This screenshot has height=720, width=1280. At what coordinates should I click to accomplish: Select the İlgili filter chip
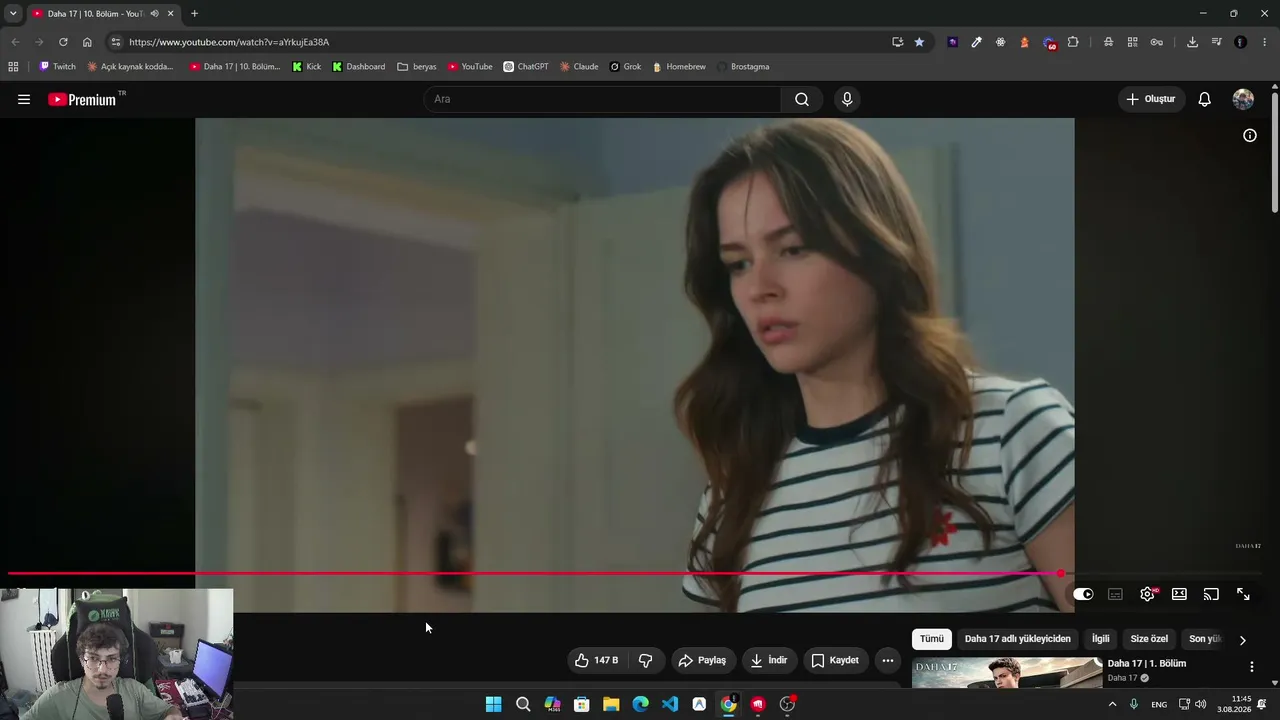pos(1100,639)
